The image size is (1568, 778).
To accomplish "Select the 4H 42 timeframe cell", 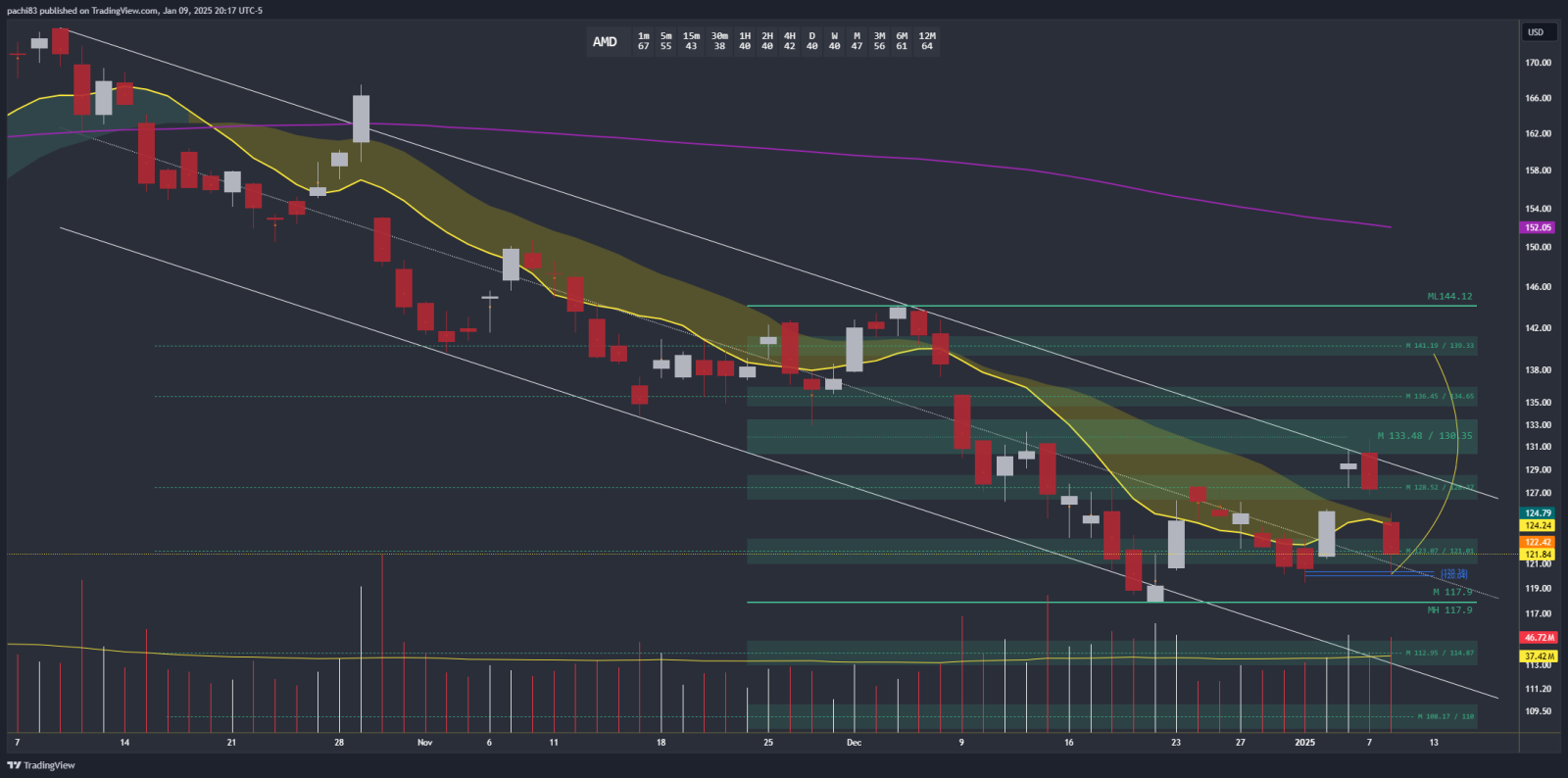I will (x=790, y=41).
